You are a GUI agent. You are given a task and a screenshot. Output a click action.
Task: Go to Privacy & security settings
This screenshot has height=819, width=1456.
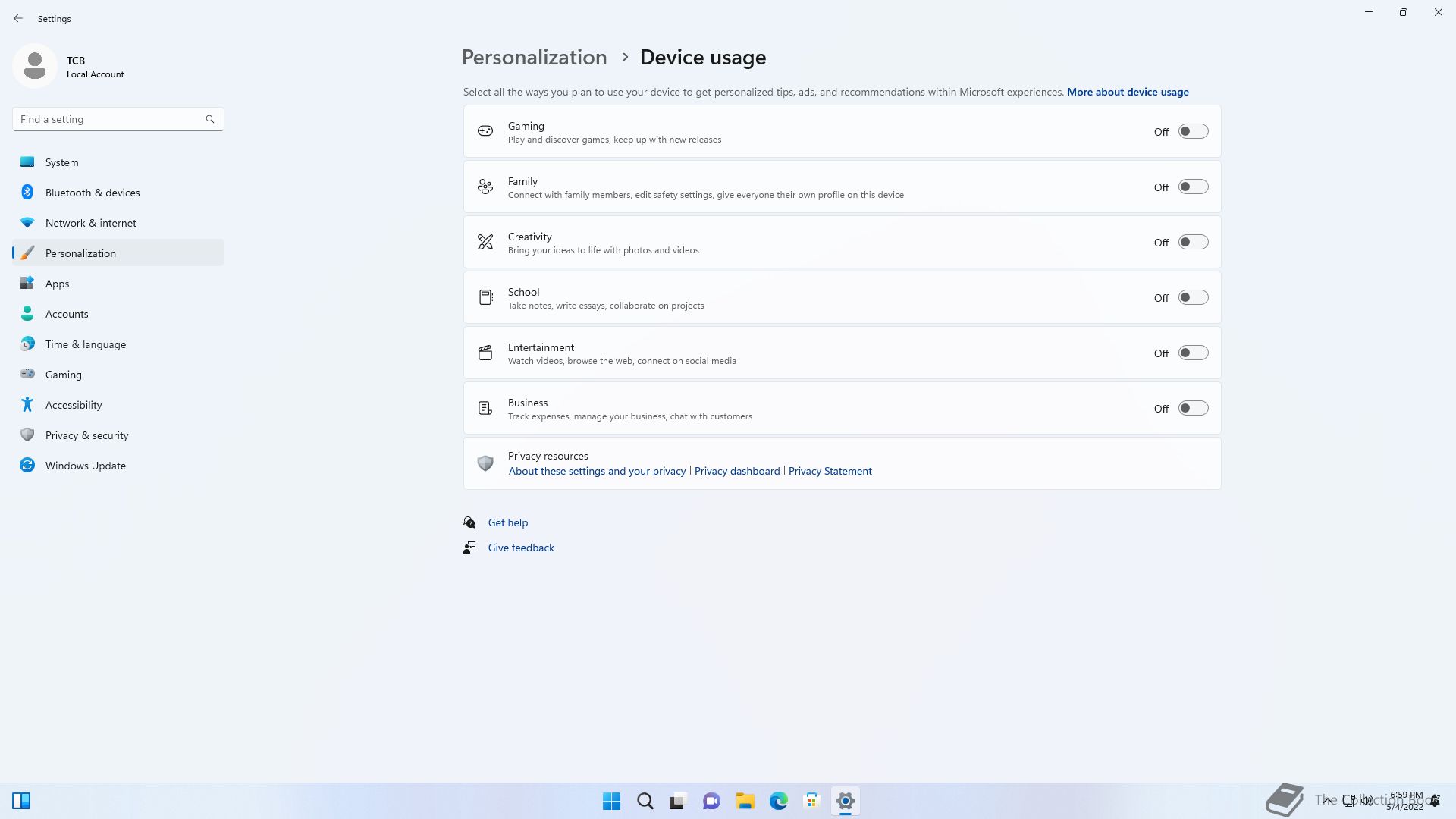(x=86, y=435)
